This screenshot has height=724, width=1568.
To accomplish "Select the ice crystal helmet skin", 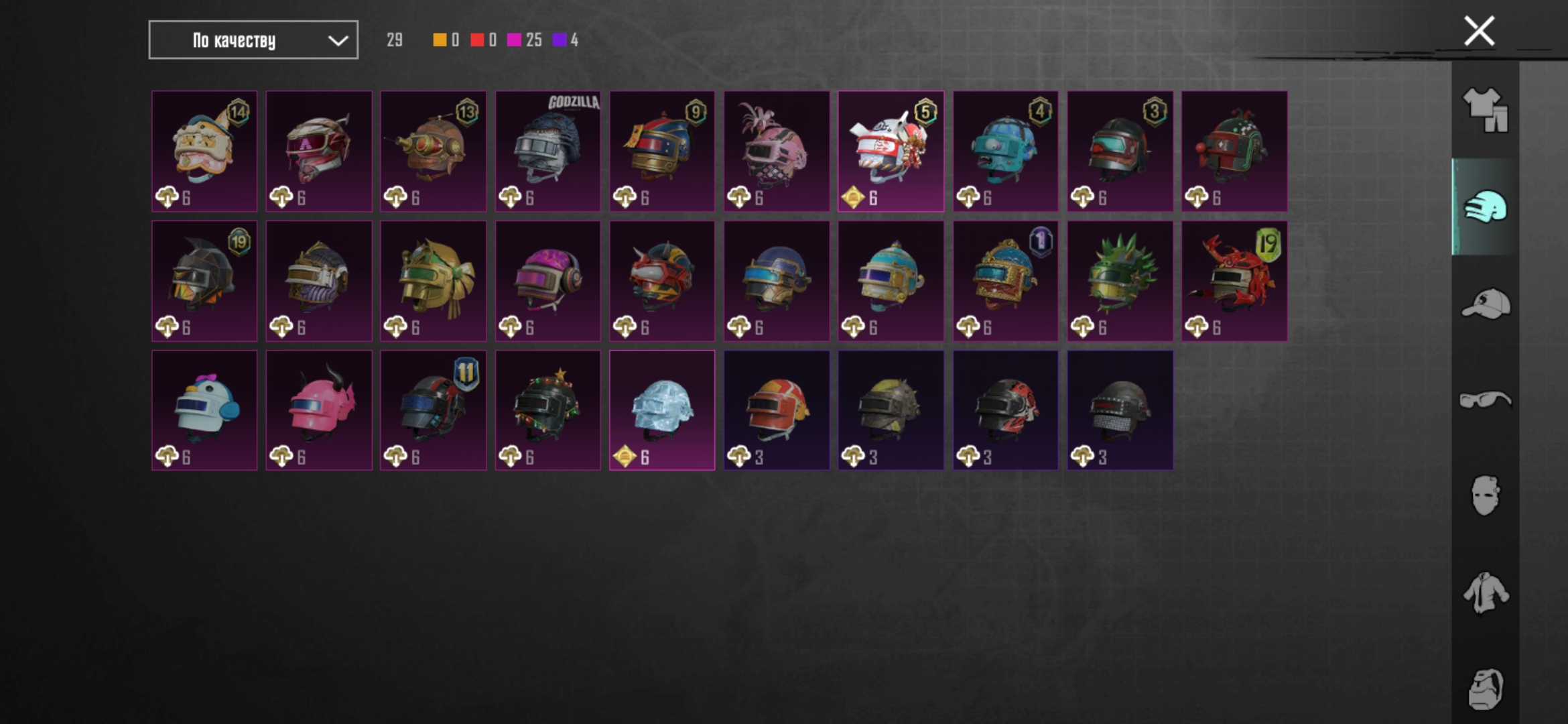I will 662,410.
